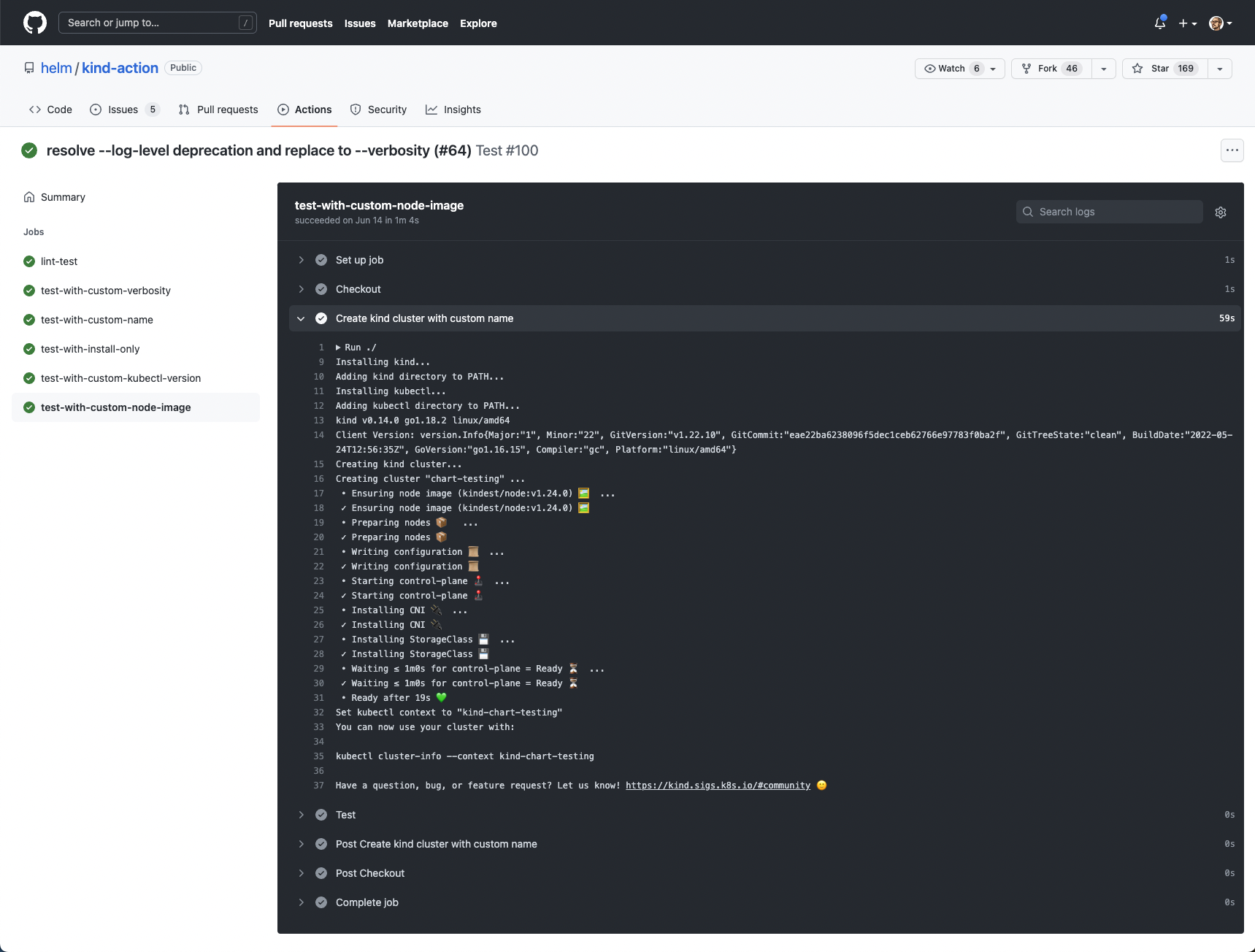The height and width of the screenshot is (952, 1255).
Task: Open the Security tab shield icon
Action: click(356, 110)
